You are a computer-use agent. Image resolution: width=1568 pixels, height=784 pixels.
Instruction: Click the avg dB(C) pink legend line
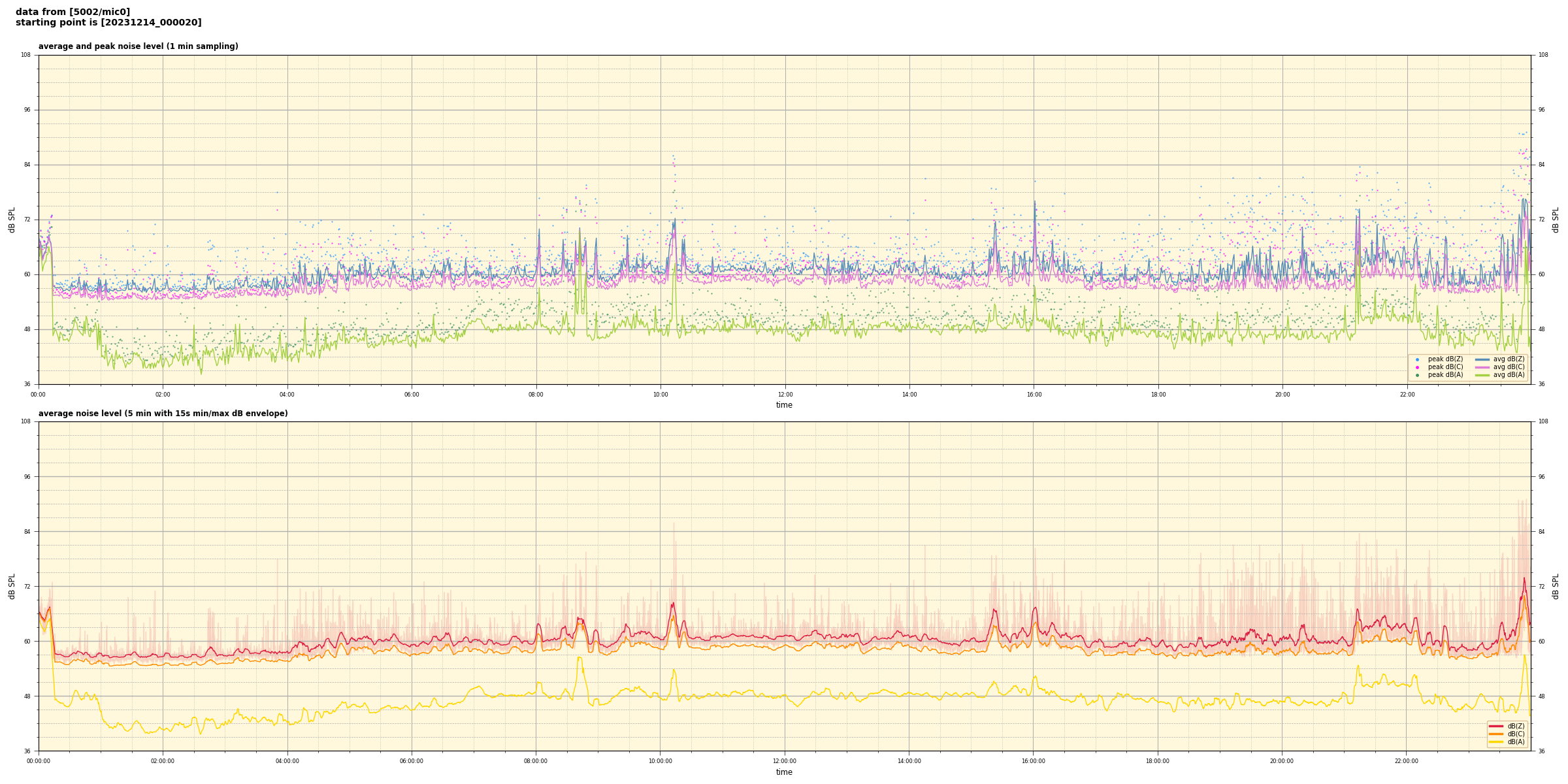[1482, 367]
